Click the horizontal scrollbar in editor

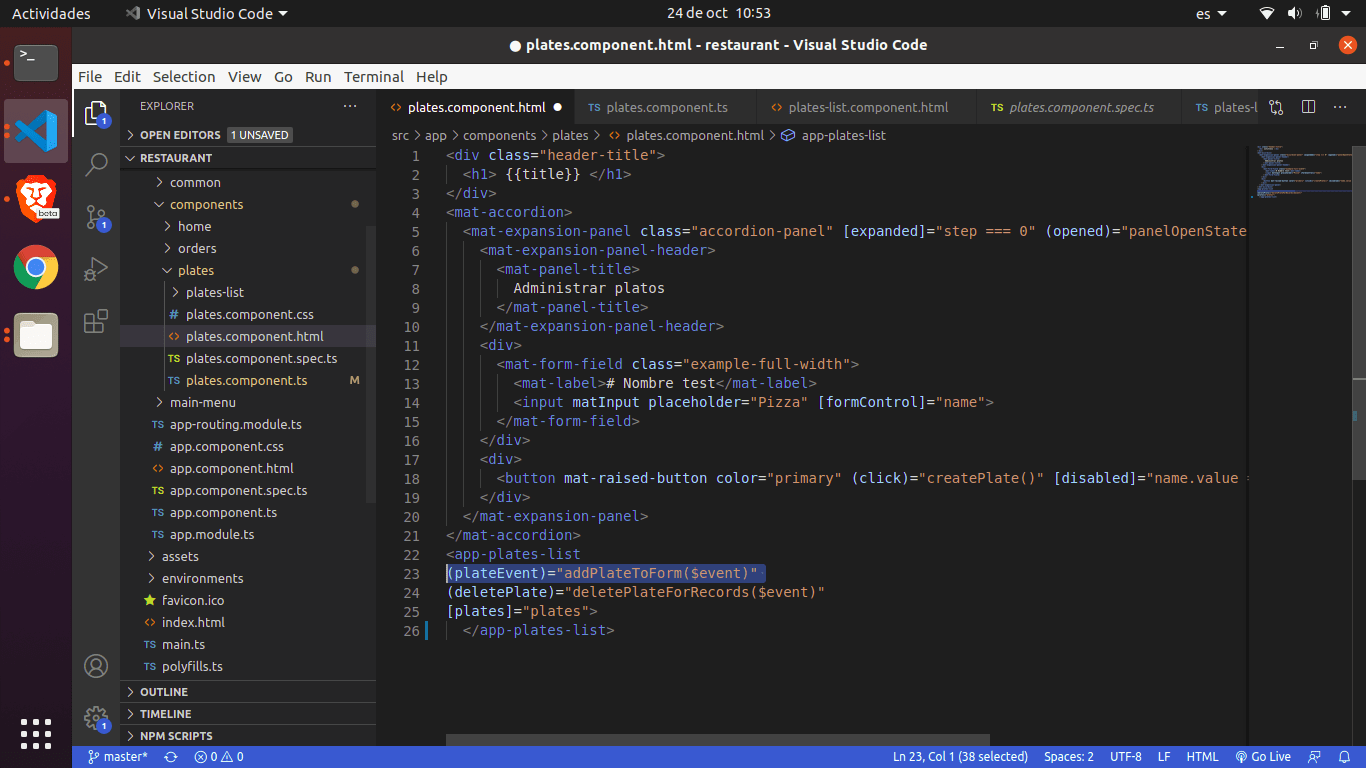717,740
